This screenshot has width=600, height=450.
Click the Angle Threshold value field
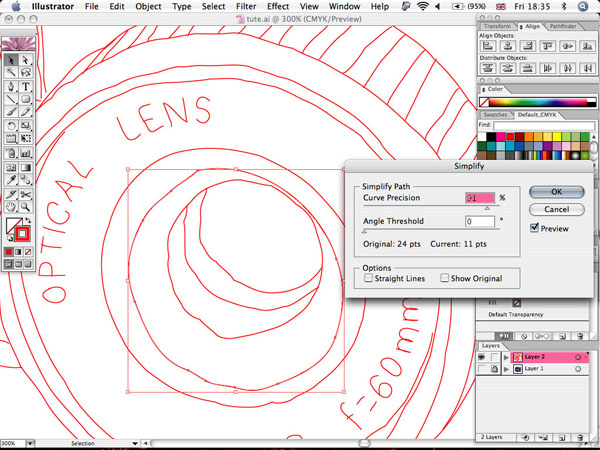[x=480, y=221]
